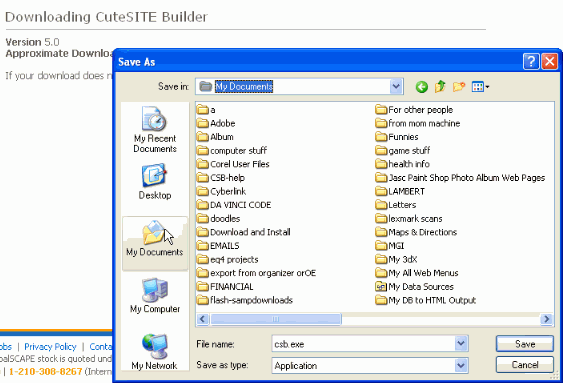Select the Download and Install folder
This screenshot has width=563, height=383.
pyautogui.click(x=244, y=232)
